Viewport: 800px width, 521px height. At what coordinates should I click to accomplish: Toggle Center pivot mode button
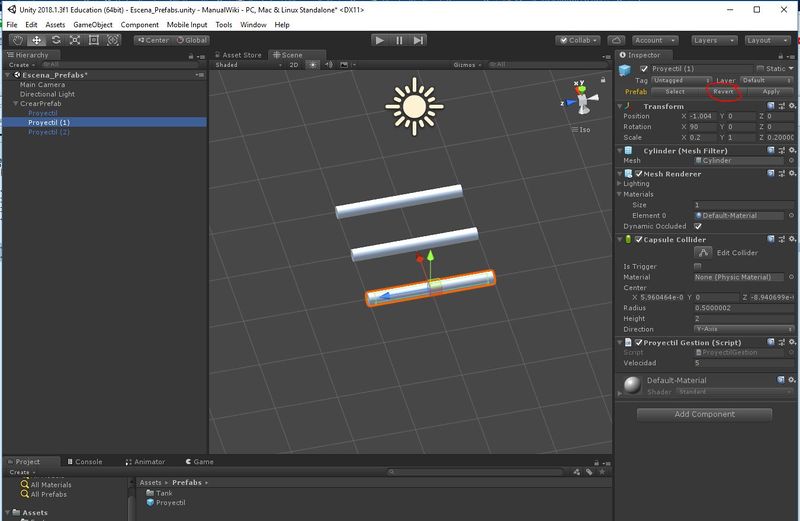153,40
